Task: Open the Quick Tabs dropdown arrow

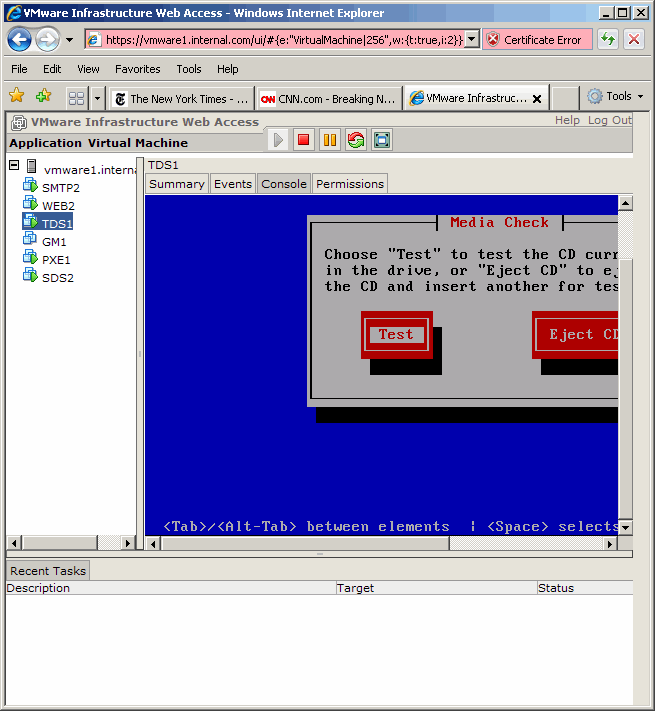Action: coord(97,98)
